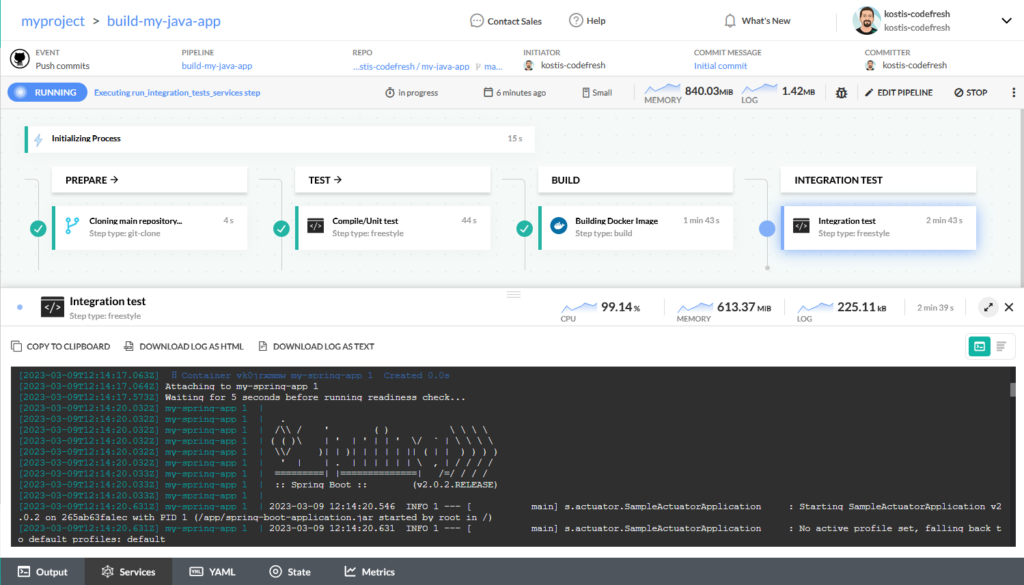Open the build-my-java-app breadcrumb link
1024x585 pixels.
click(164, 21)
